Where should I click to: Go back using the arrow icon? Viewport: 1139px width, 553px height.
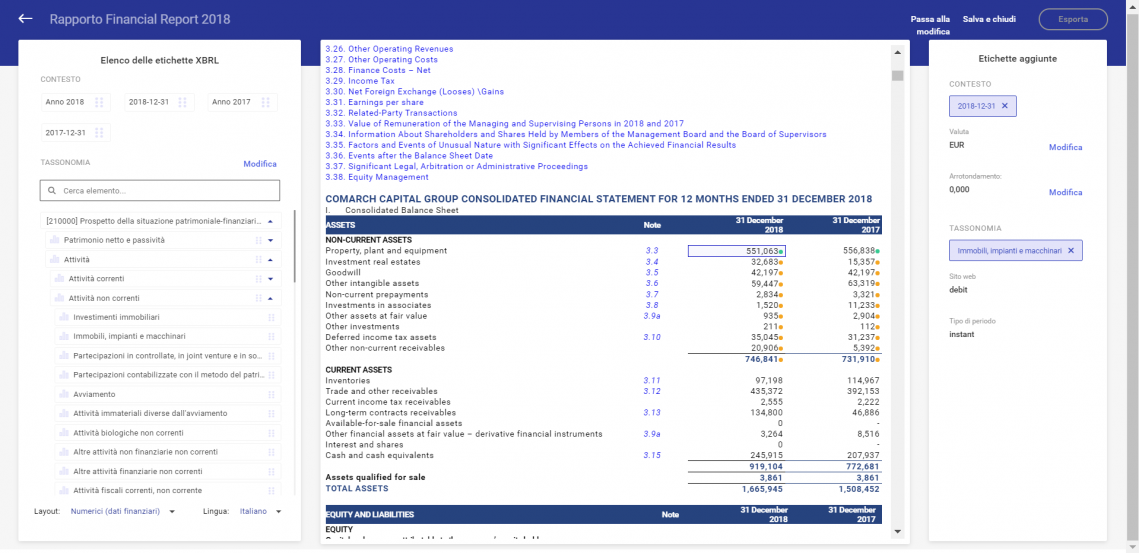coord(25,19)
